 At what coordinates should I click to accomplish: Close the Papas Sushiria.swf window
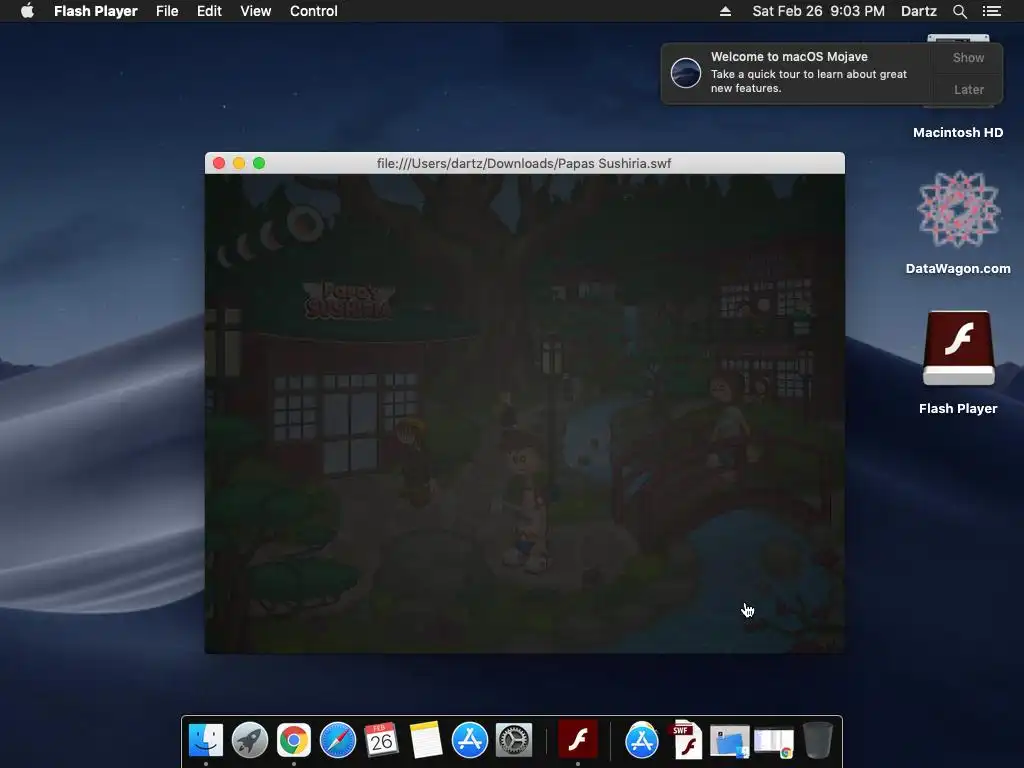(219, 163)
